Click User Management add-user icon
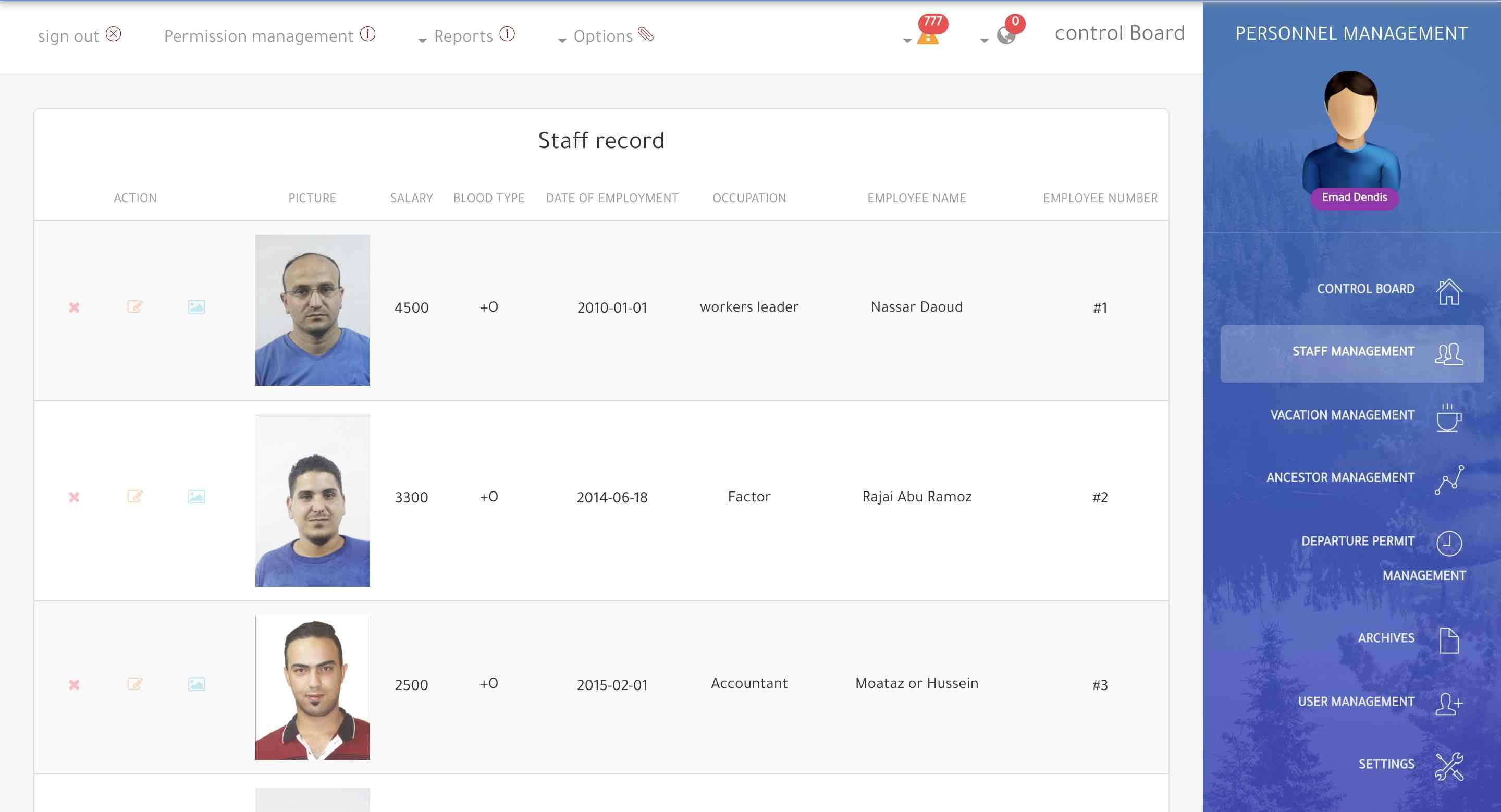 [1448, 704]
